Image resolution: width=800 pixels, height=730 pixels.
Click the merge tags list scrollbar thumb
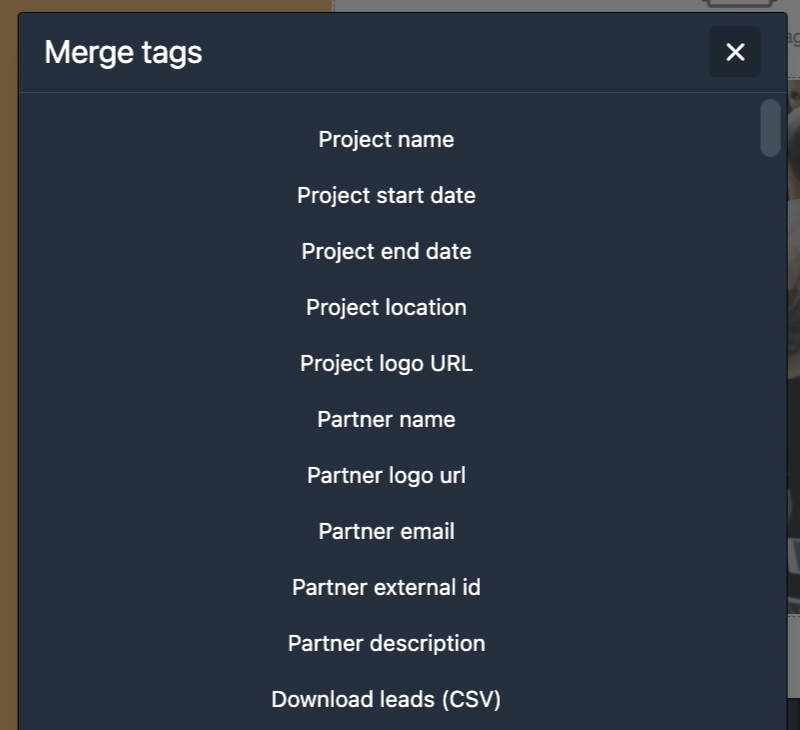pyautogui.click(x=770, y=128)
